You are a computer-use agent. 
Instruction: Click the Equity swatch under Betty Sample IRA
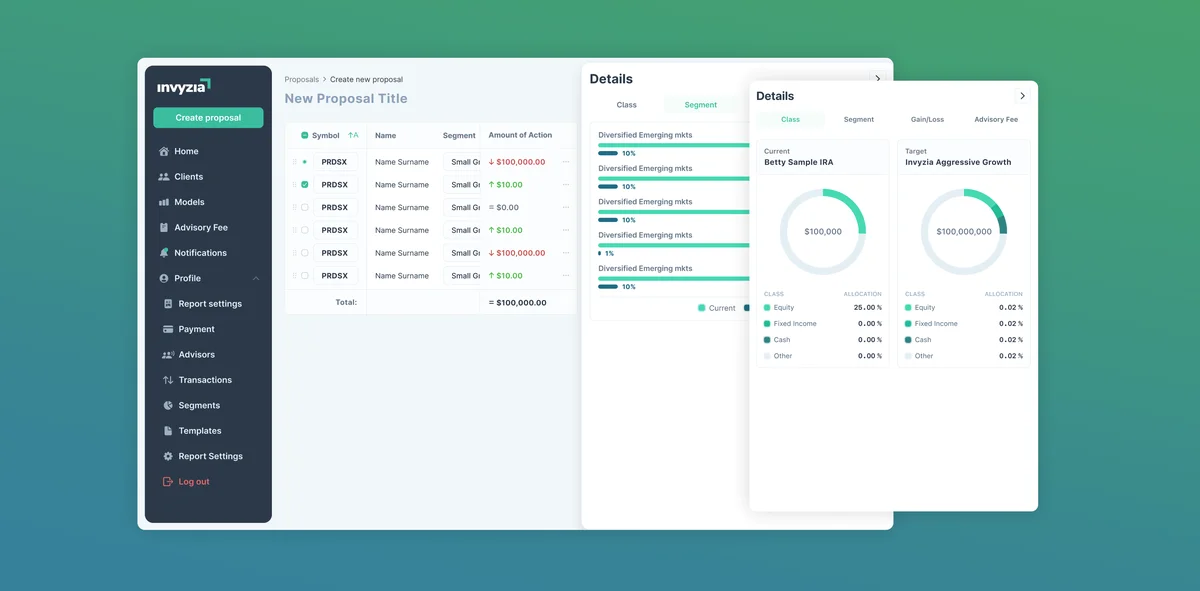[x=767, y=308]
